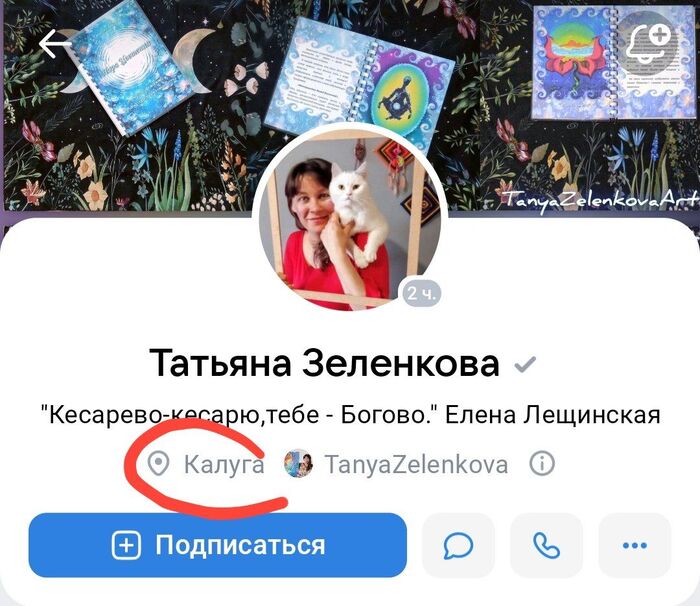Tap the small TanyaZelenkova community avatar
This screenshot has width=700, height=606.
pyautogui.click(x=298, y=464)
